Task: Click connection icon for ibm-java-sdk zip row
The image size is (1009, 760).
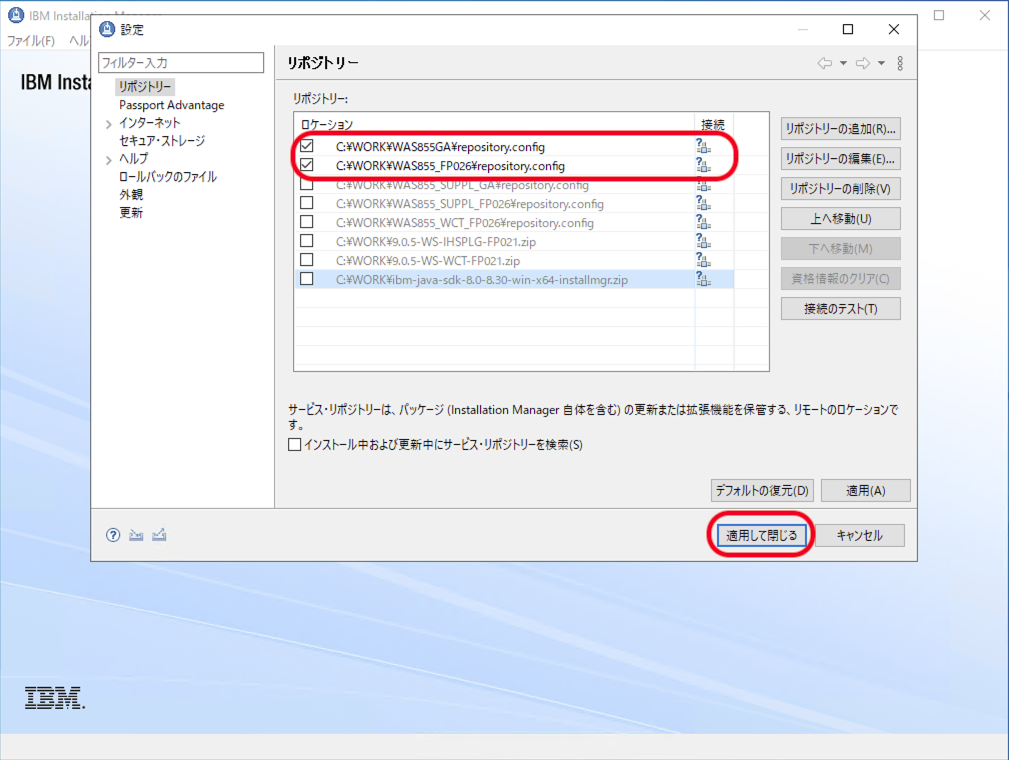Action: tap(703, 279)
